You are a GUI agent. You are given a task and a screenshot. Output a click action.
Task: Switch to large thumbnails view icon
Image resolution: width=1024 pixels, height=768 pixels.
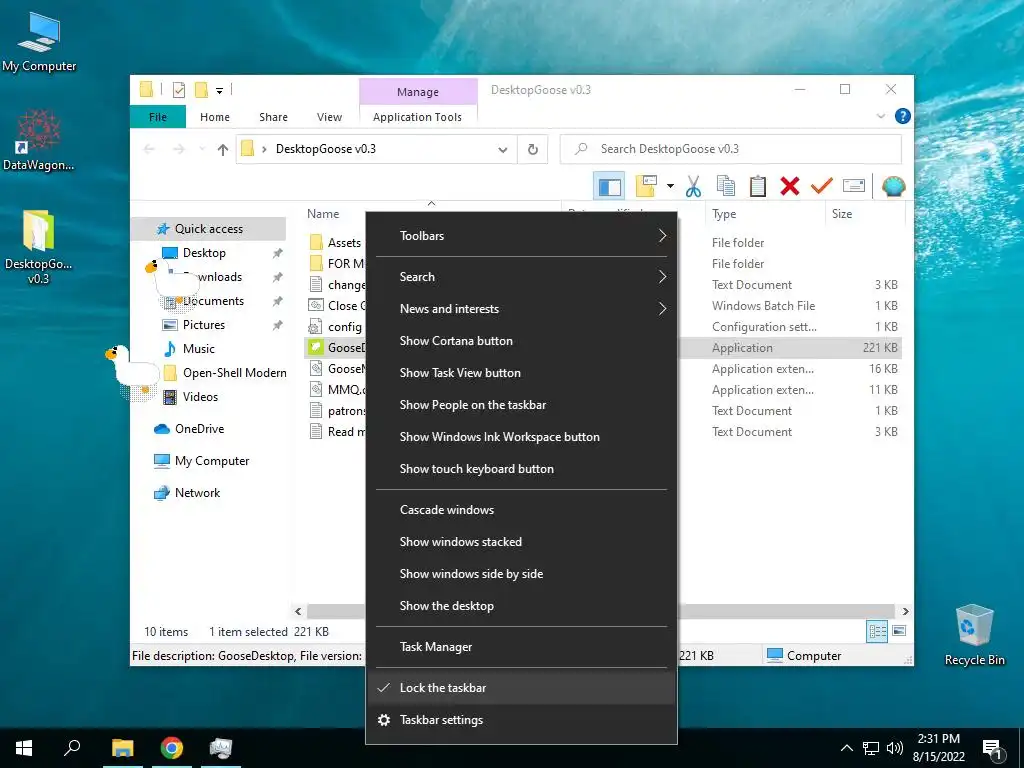click(899, 631)
